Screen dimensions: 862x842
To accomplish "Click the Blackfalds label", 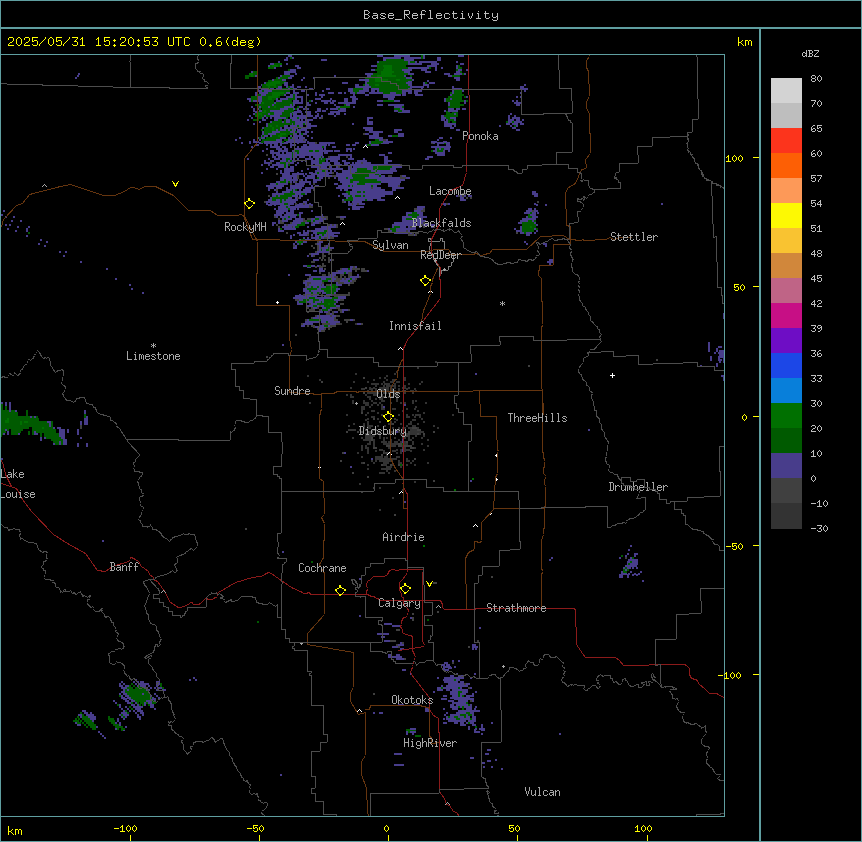I will (441, 223).
